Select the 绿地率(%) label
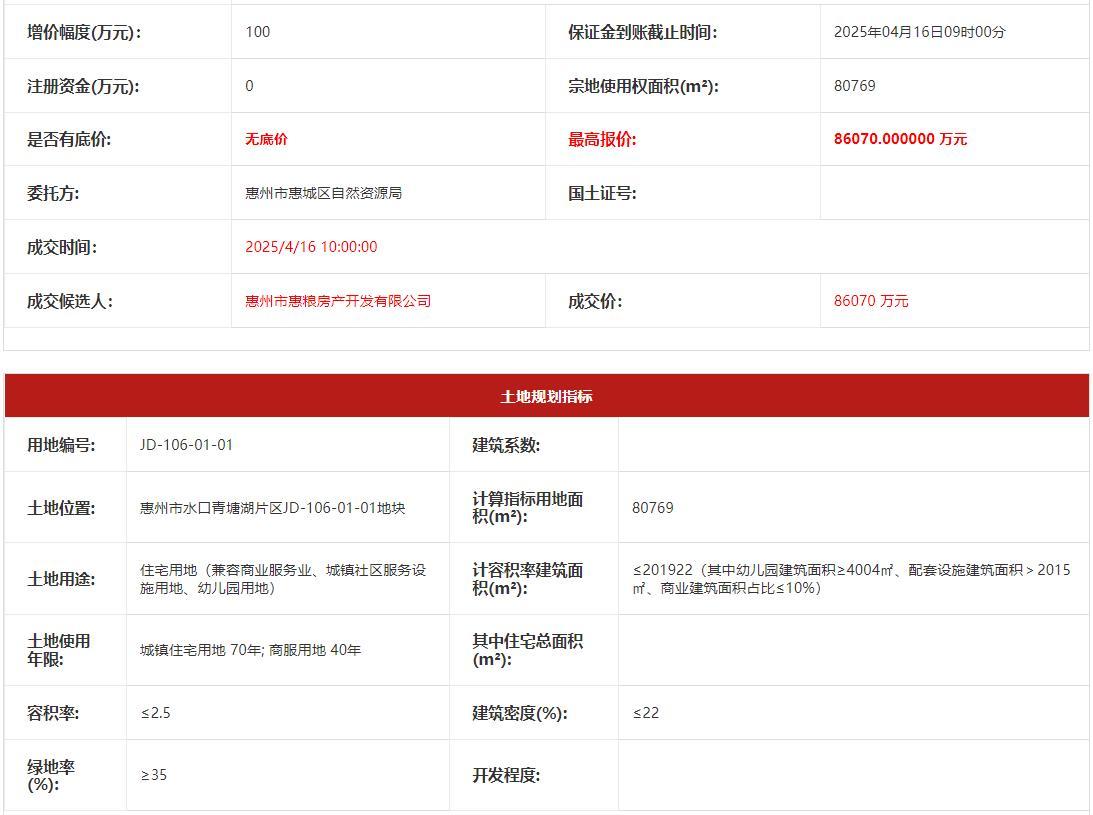Screen dimensions: 1093x815 [x=51, y=776]
